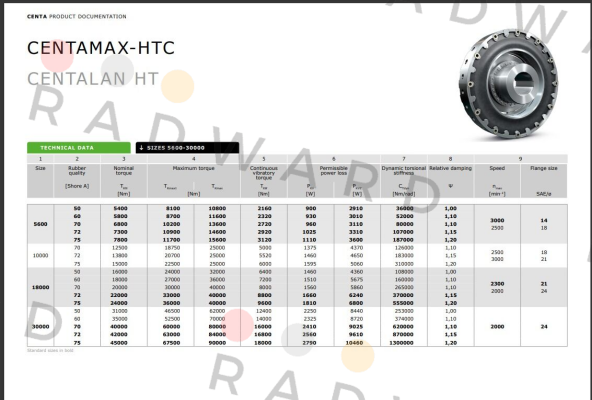Screen dimensions: 592x400
Task: Click the 'Standard sizes in bold' footnote
Action: click(50, 351)
